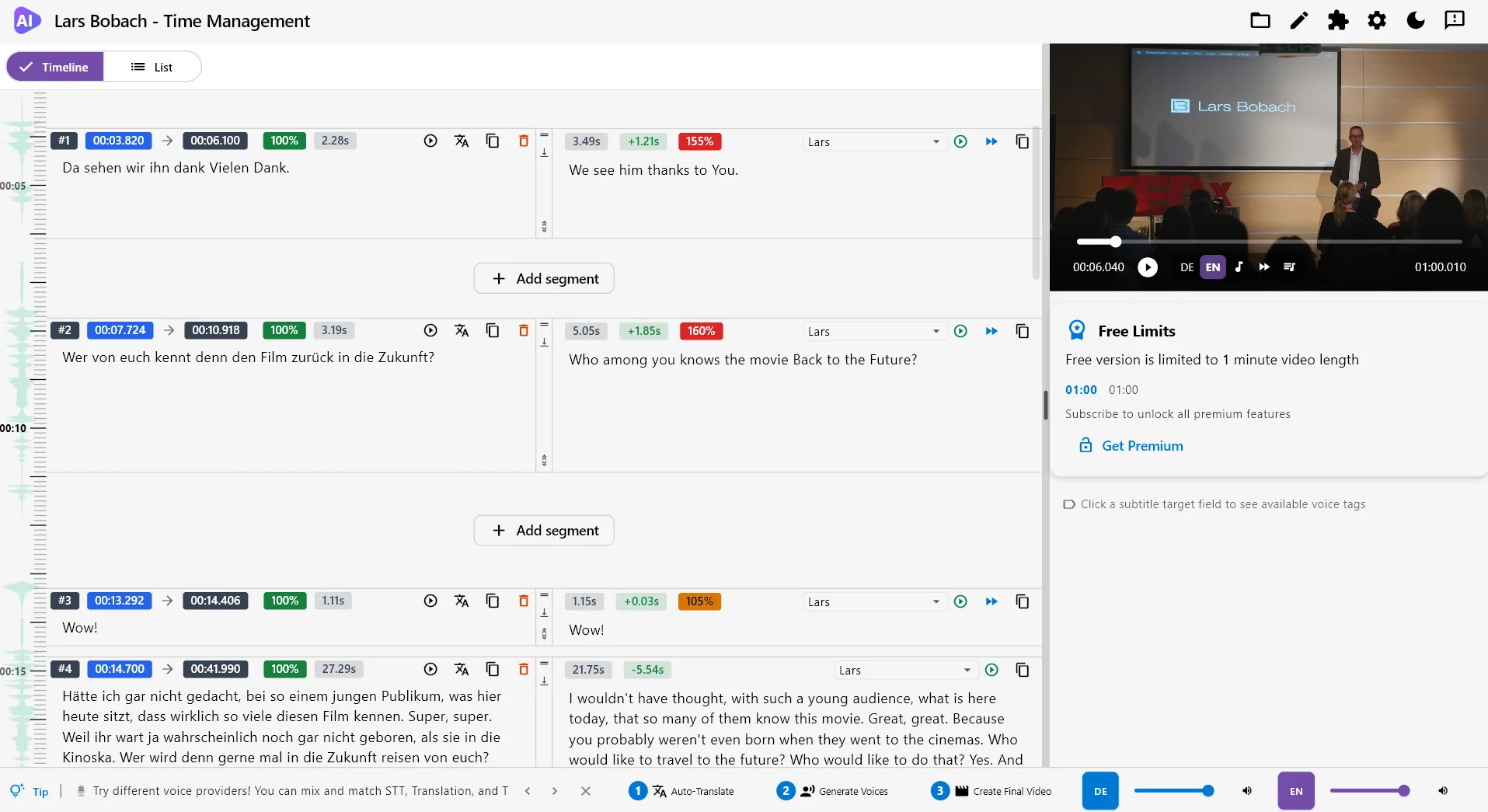Image resolution: width=1488 pixels, height=812 pixels.
Task: Click fast-forward icon for segment #3
Action: (991, 601)
